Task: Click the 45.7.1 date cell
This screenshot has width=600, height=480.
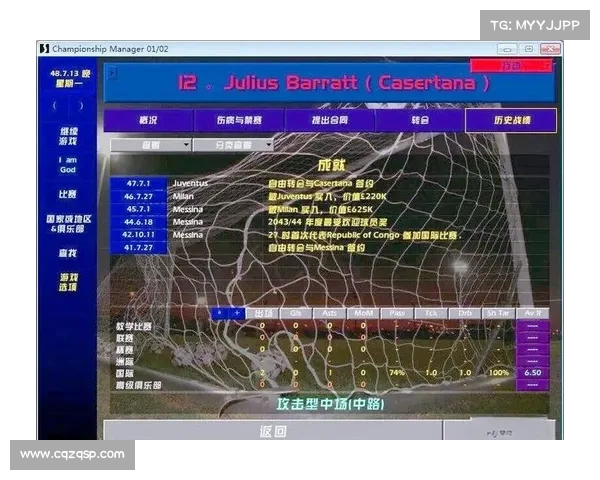Action: pos(139,209)
